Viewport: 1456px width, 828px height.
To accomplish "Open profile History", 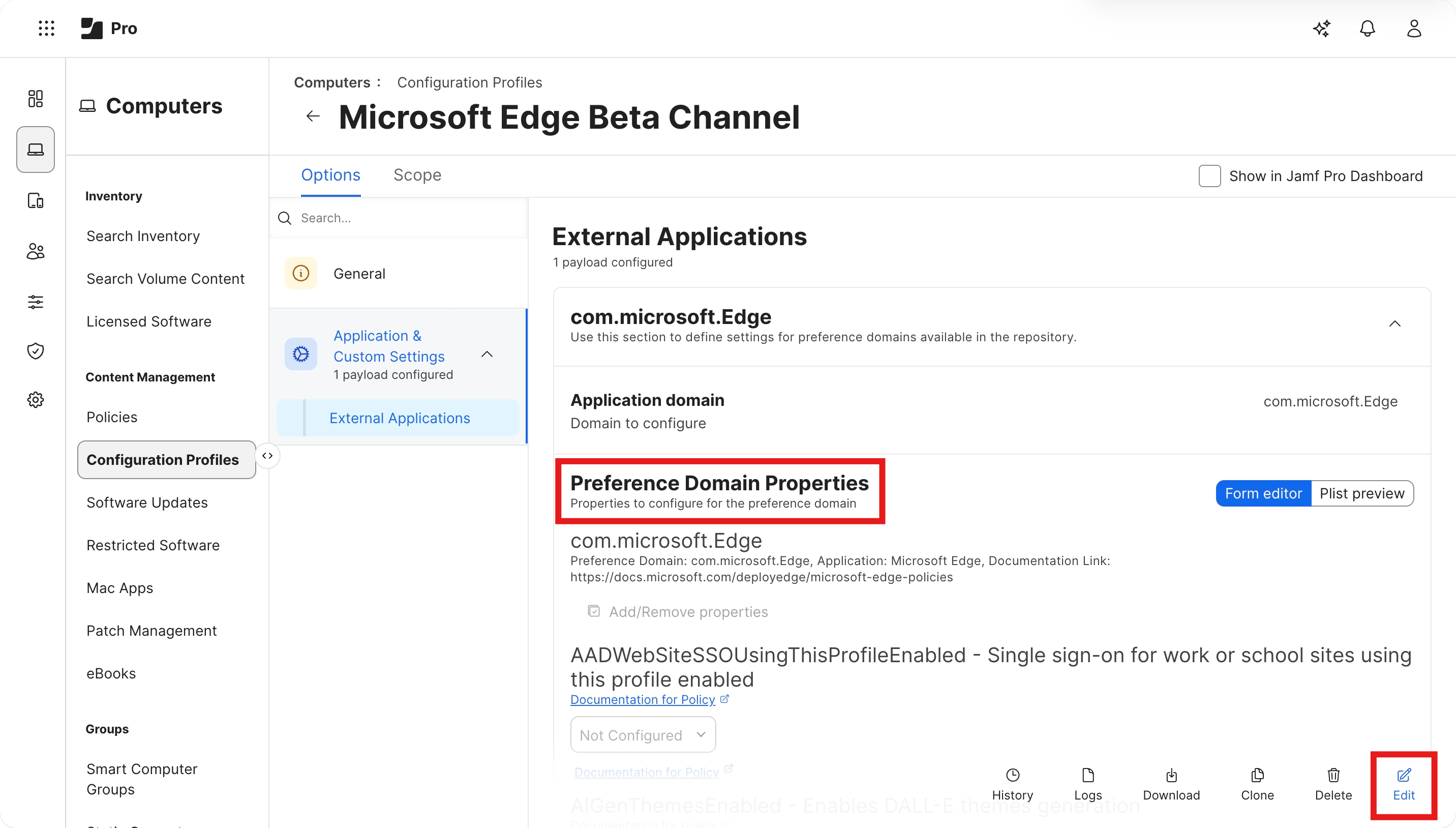I will click(1012, 784).
